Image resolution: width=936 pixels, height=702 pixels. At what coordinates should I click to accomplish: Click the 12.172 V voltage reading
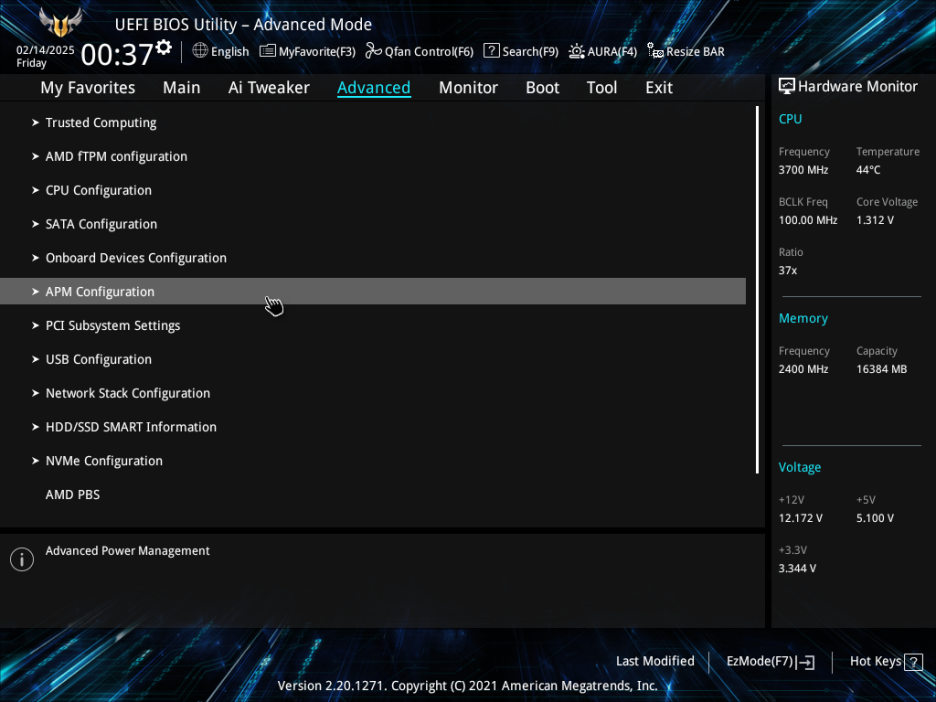(x=800, y=518)
